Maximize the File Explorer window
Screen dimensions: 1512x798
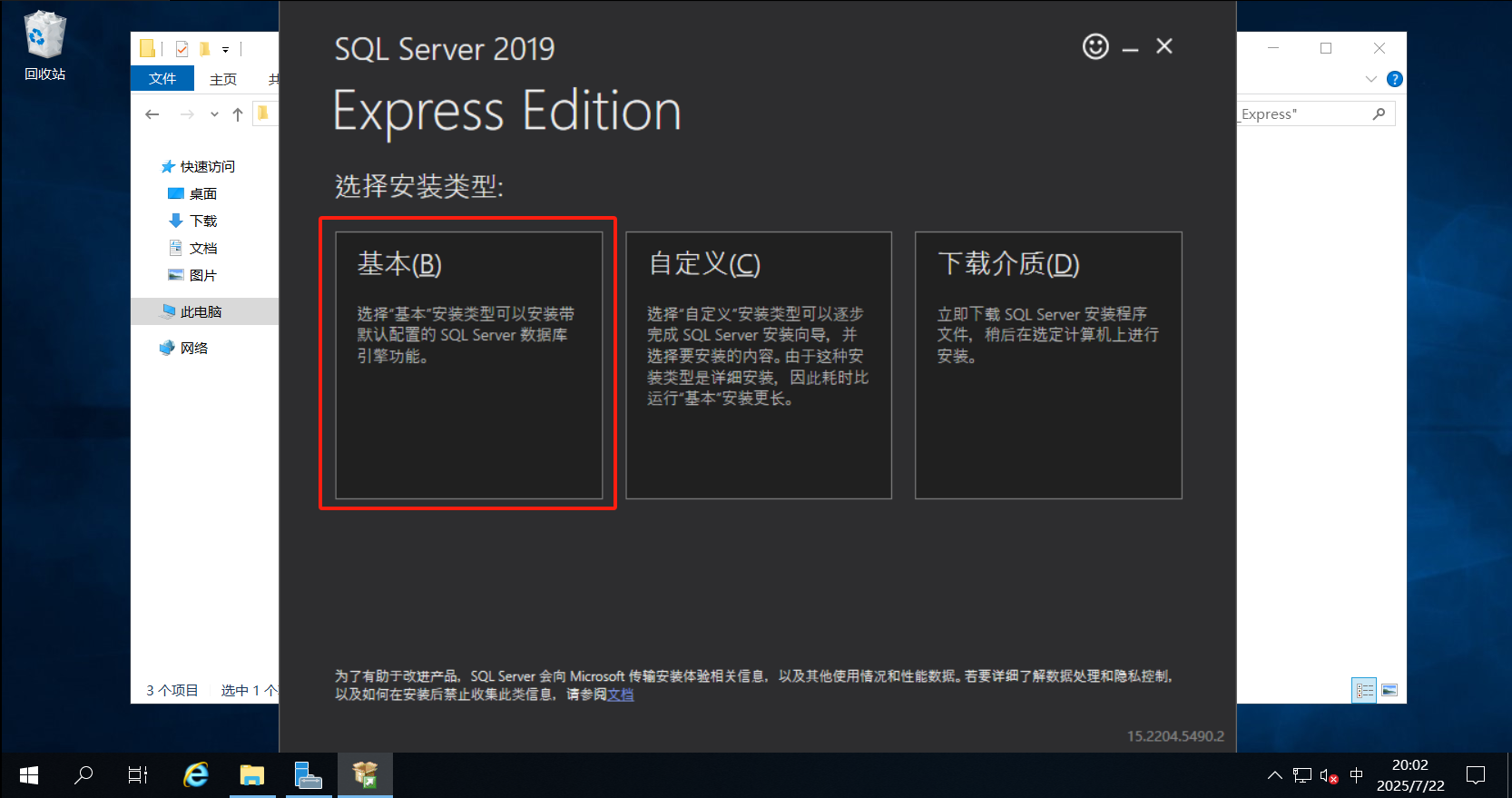click(1326, 48)
